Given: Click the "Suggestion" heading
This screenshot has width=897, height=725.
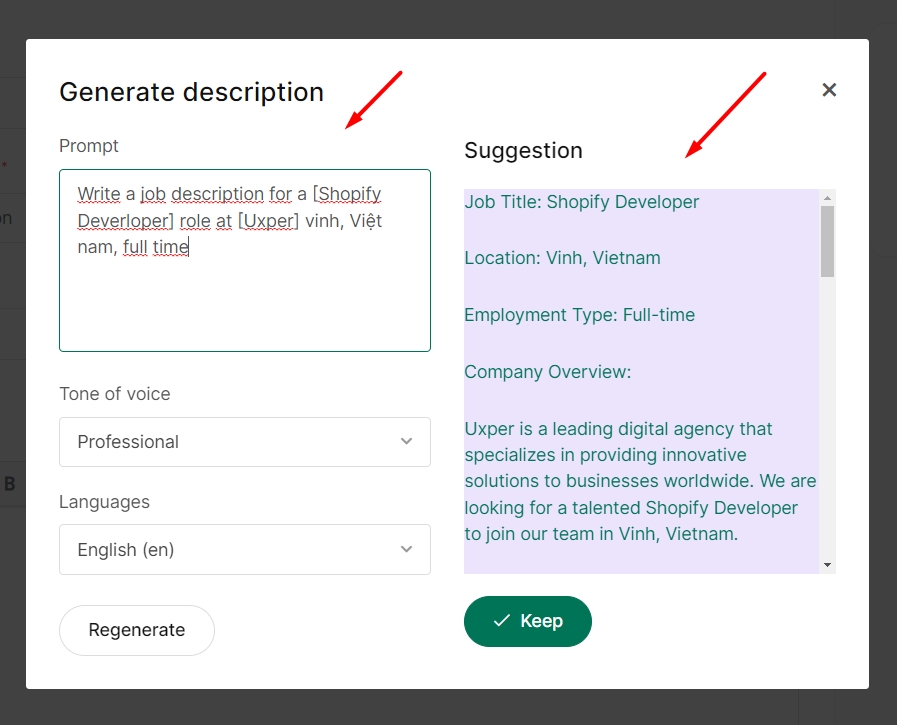Looking at the screenshot, I should (523, 151).
